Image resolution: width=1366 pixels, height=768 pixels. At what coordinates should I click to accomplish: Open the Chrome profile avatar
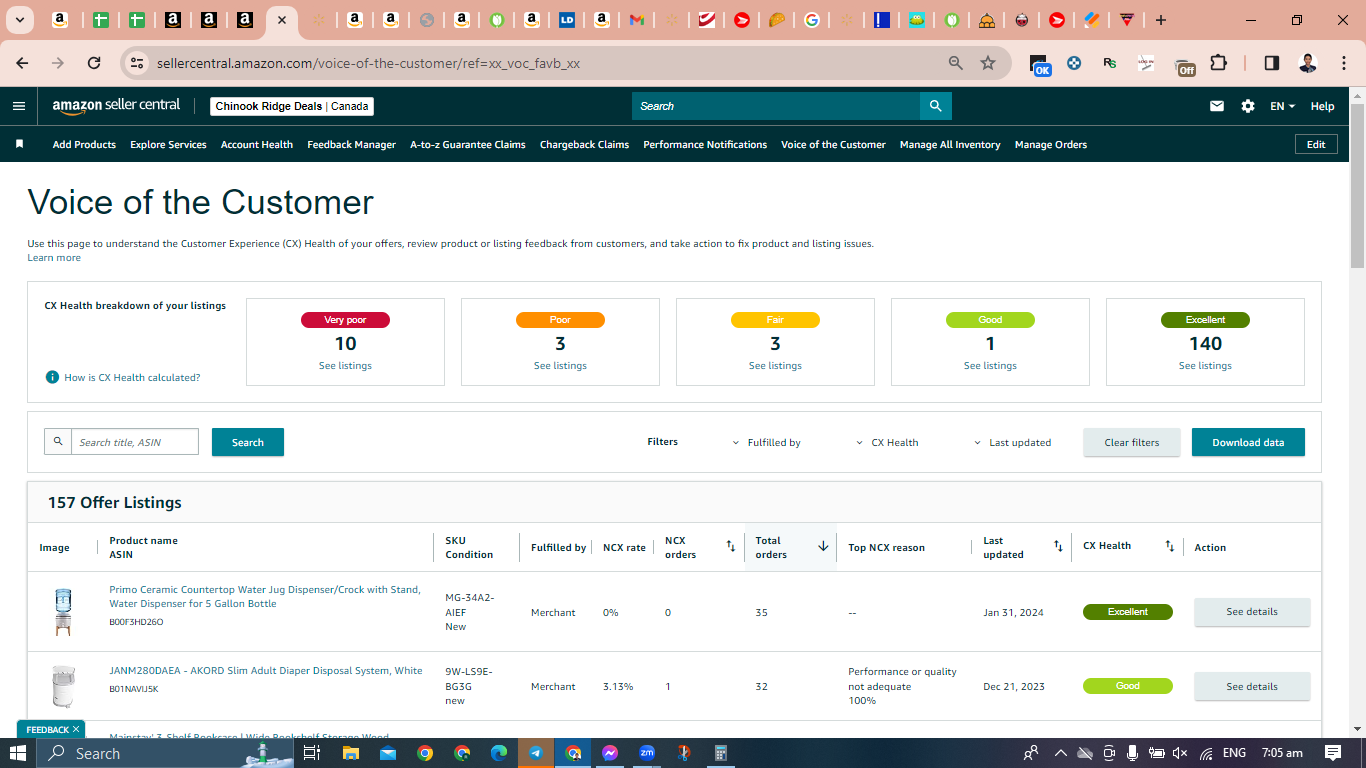1308,63
